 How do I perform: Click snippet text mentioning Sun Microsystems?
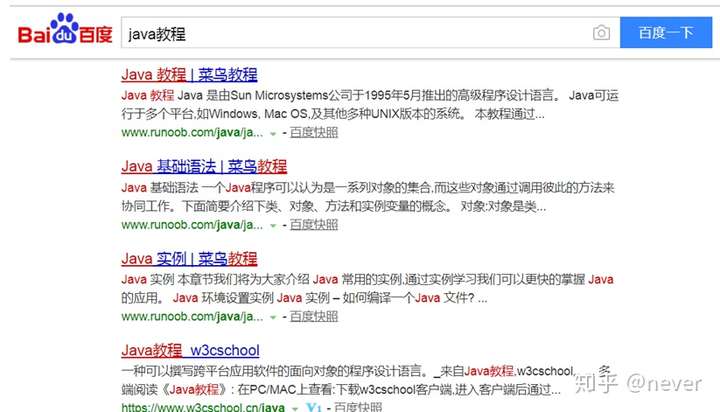(370, 104)
